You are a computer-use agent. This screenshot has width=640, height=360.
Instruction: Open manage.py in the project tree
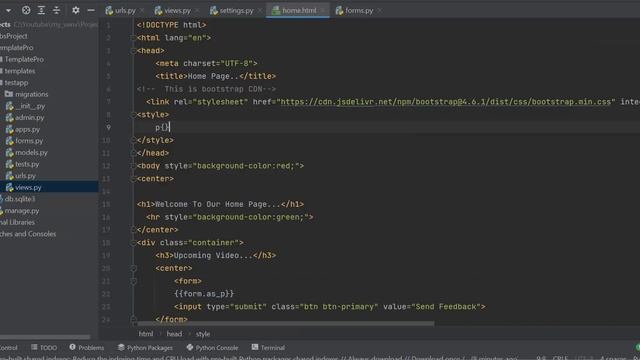tap(22, 211)
